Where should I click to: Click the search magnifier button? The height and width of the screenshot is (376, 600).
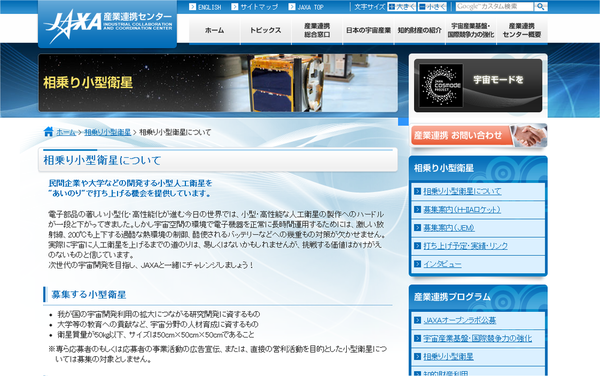click(540, 7)
